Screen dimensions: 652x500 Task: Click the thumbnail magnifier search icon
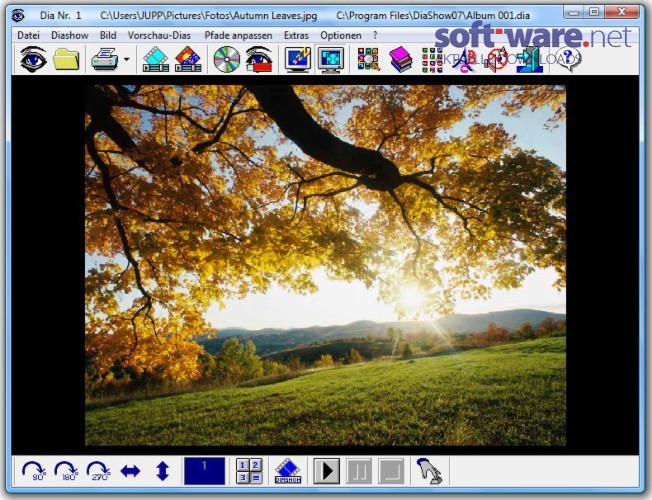click(x=368, y=59)
